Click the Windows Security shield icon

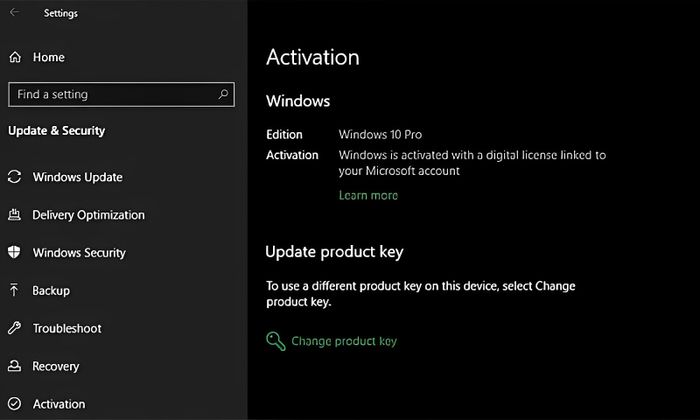[x=14, y=252]
